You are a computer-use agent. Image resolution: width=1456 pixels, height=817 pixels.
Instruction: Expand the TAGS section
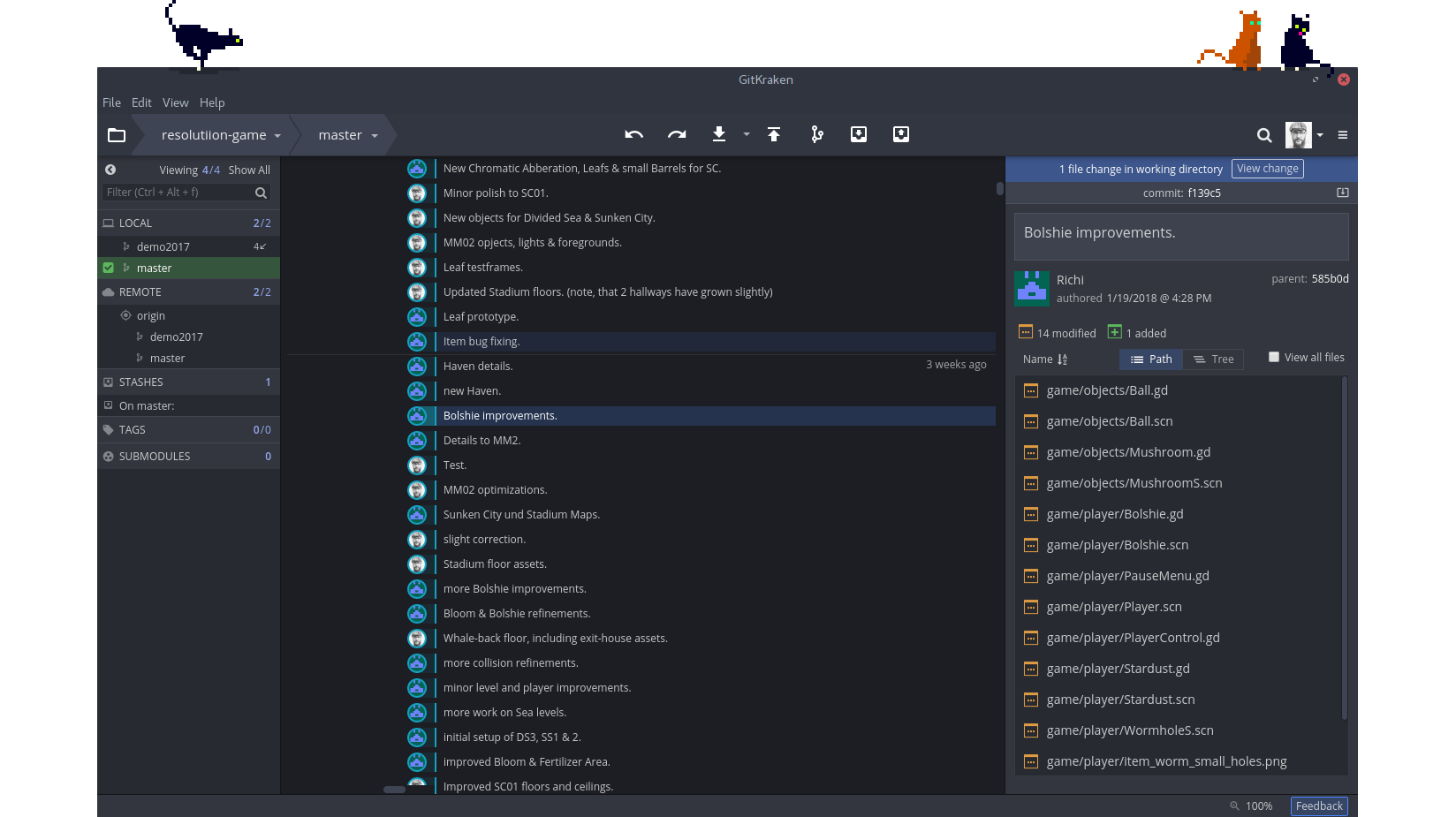[188, 430]
